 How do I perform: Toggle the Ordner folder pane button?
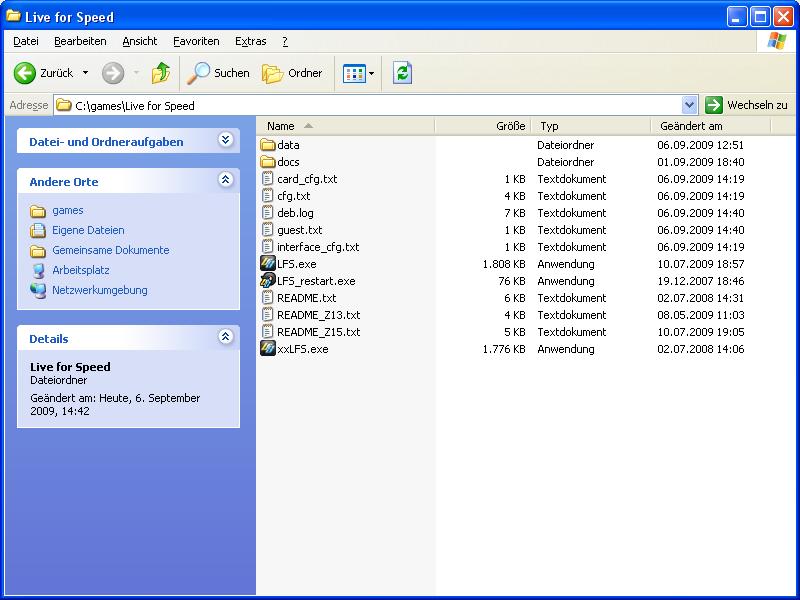pyautogui.click(x=292, y=73)
